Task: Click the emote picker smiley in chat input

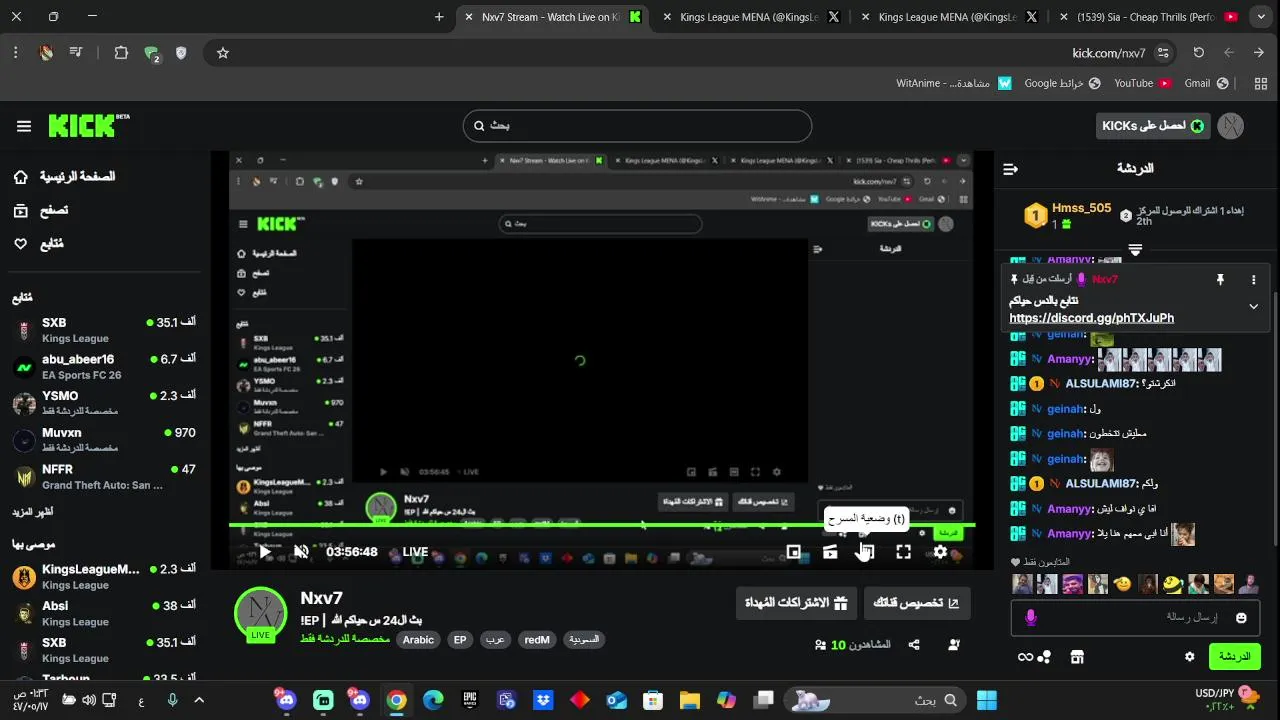Action: click(x=1241, y=618)
